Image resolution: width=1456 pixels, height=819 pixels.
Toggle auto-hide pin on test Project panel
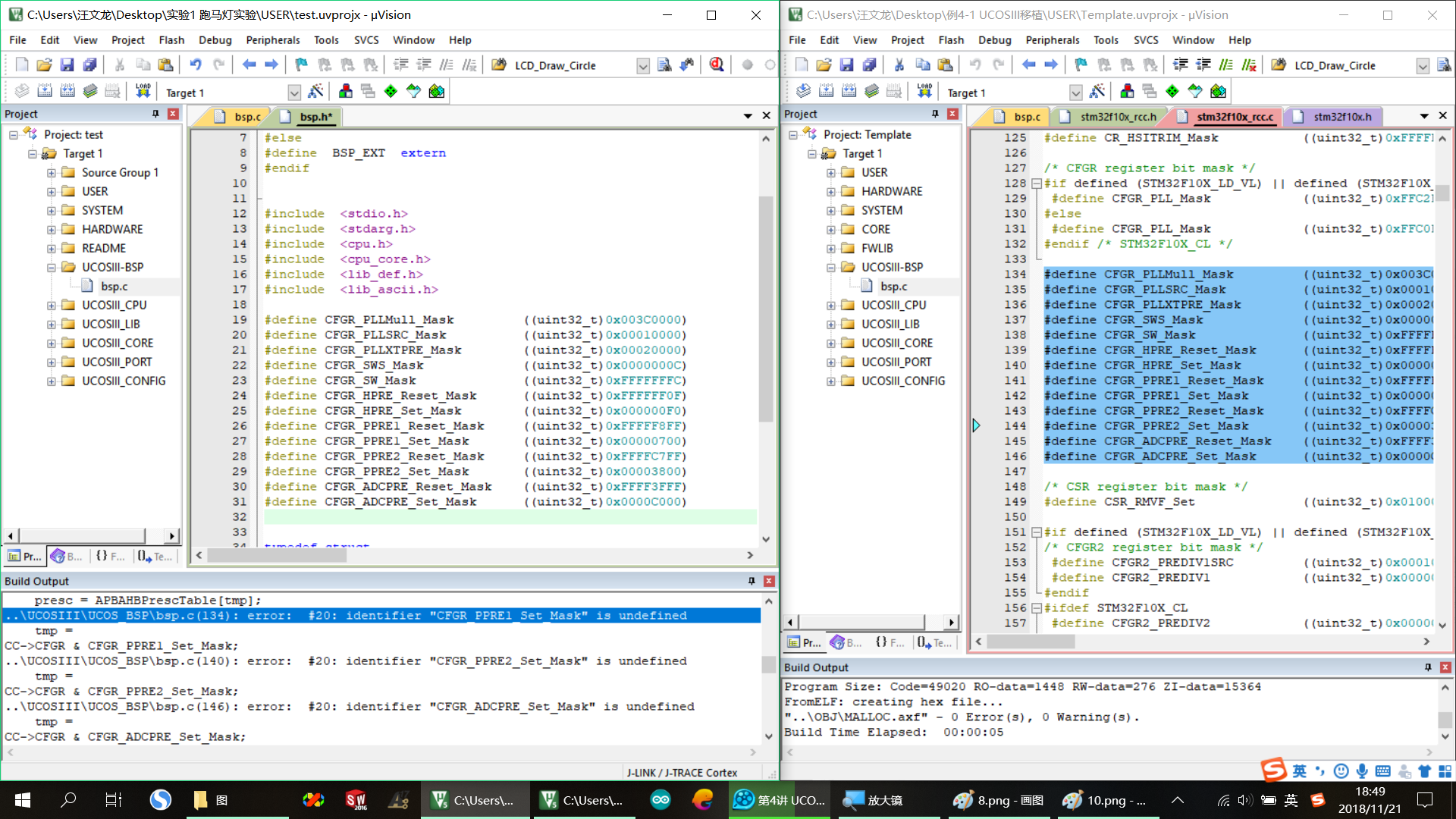[155, 114]
